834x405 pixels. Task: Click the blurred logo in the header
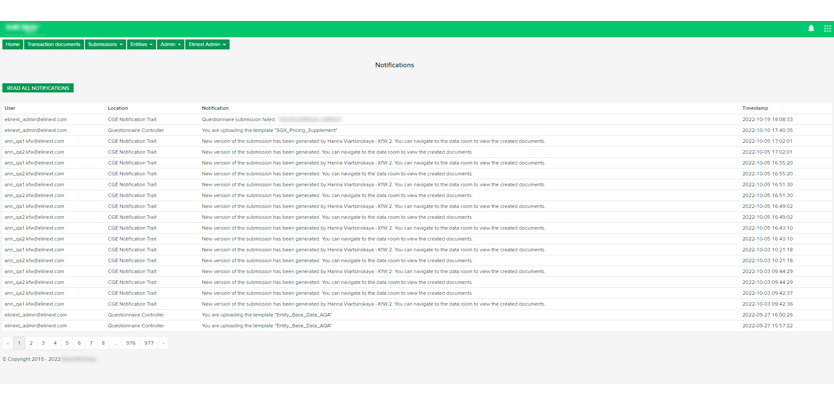point(22,28)
